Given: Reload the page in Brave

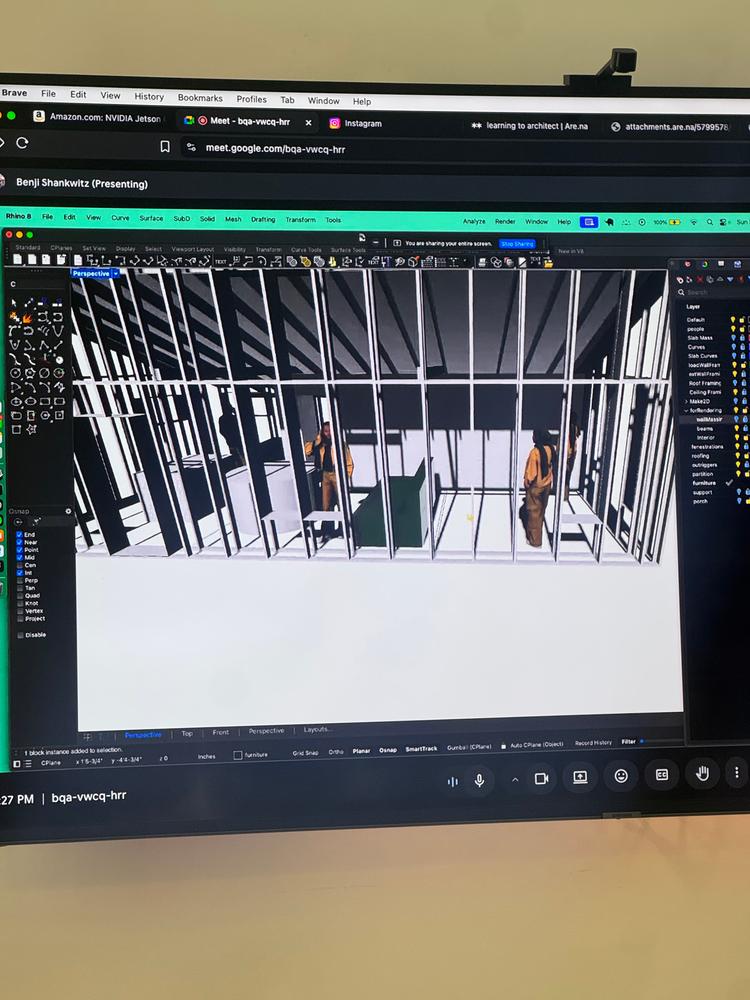Looking at the screenshot, I should pos(22,143).
